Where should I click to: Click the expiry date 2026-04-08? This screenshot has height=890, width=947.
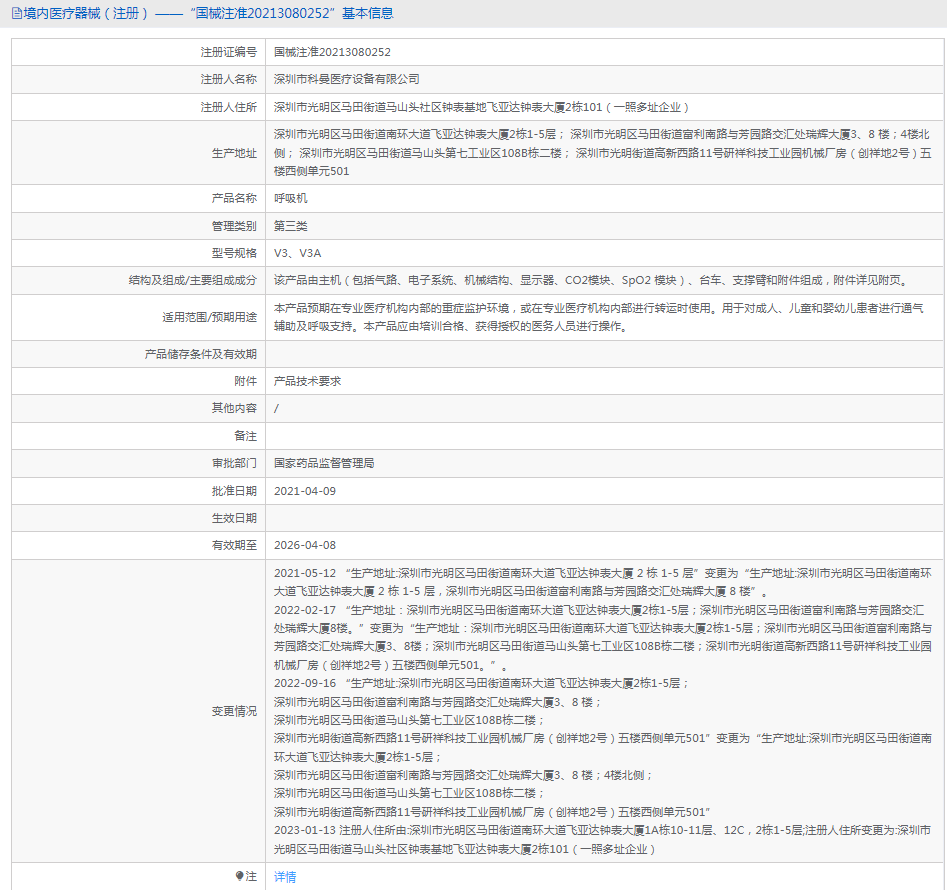pos(304,545)
